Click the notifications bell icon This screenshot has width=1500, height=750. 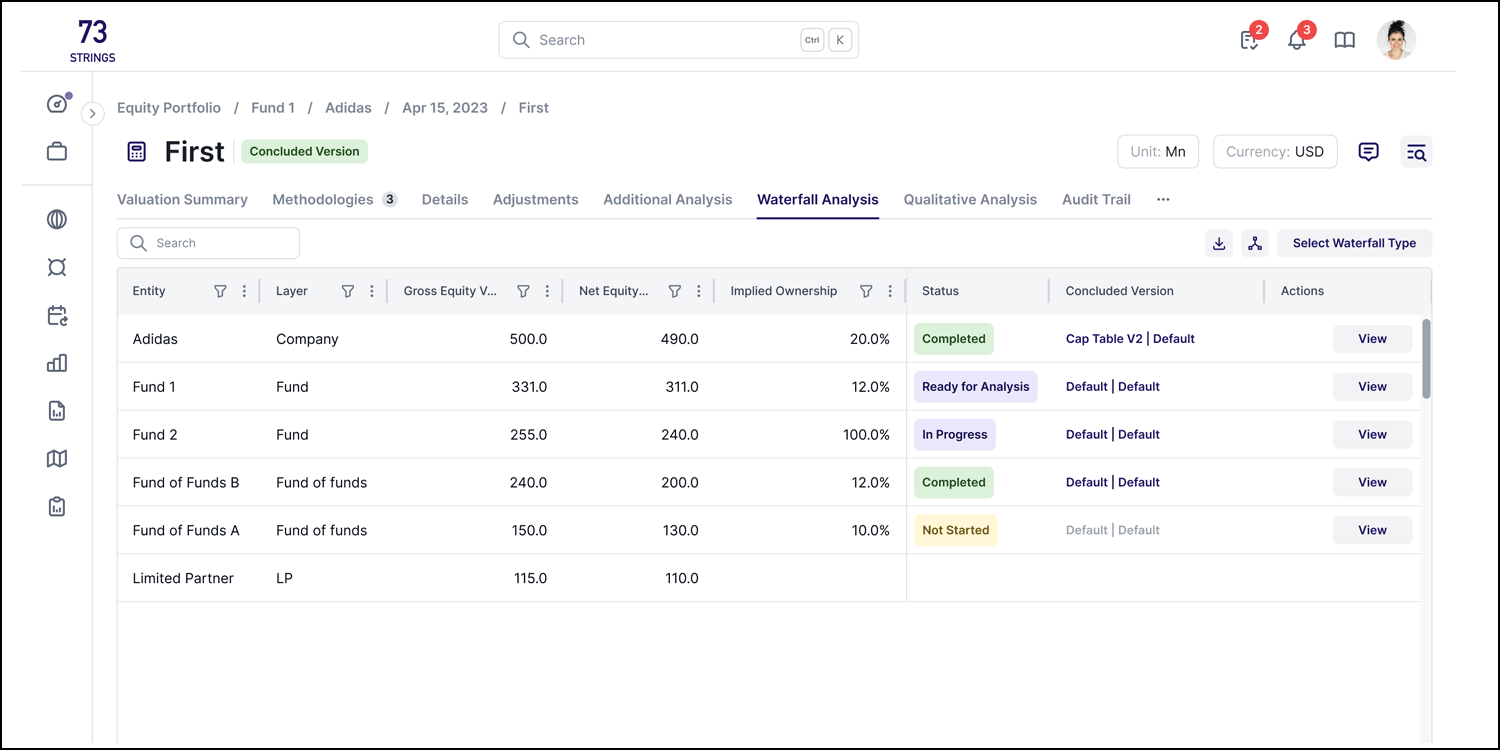click(x=1296, y=40)
